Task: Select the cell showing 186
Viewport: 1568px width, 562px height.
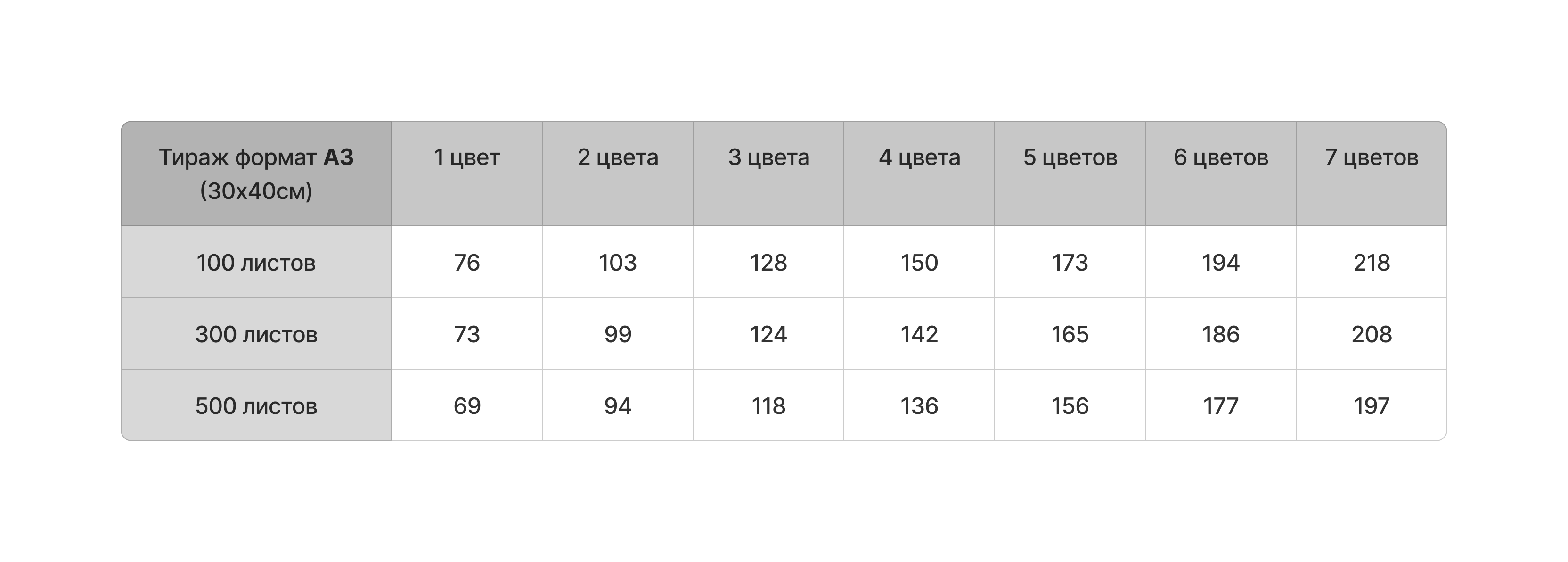Action: pyautogui.click(x=1220, y=334)
